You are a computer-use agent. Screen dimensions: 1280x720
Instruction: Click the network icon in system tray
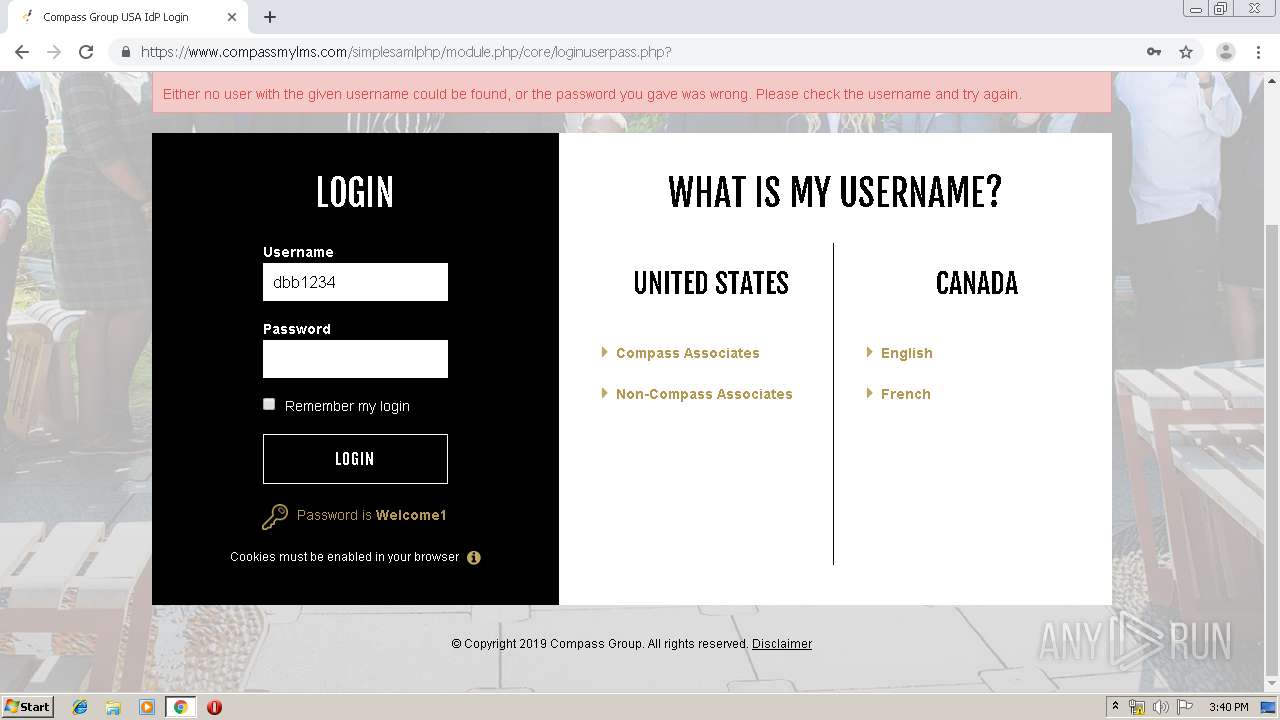(x=1137, y=707)
